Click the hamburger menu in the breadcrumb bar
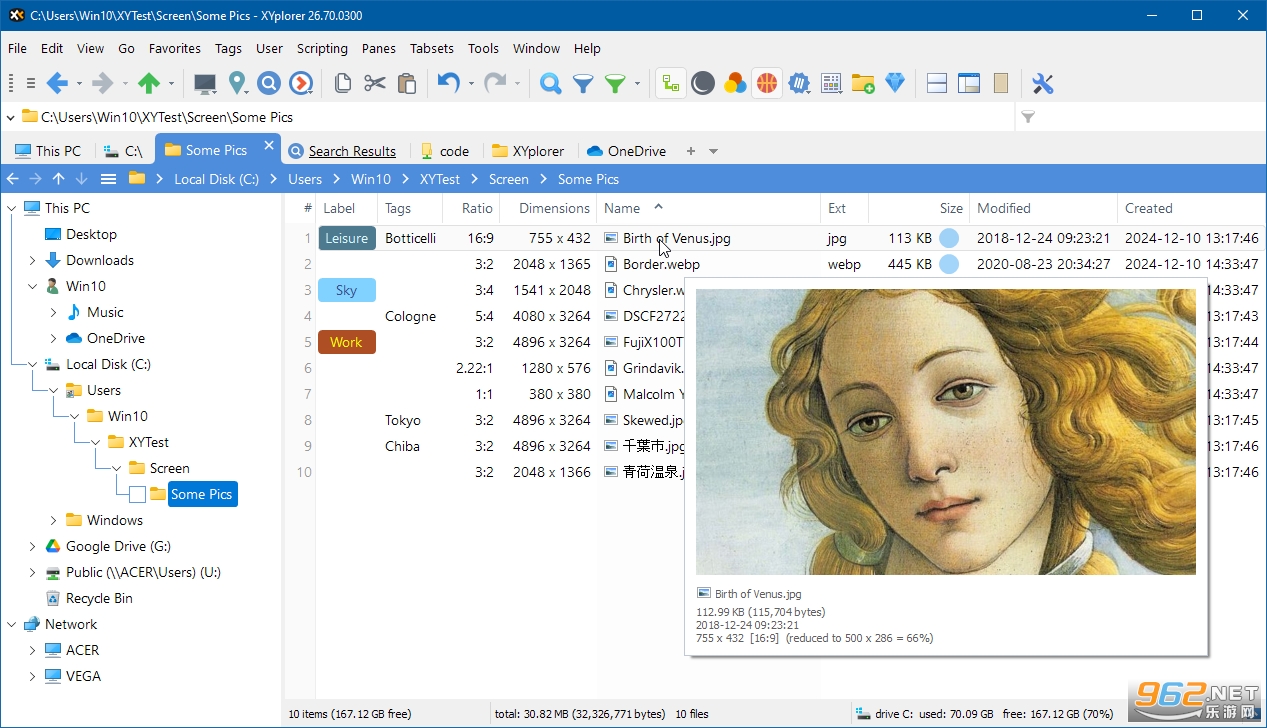Viewport: 1267px width, 728px height. (108, 179)
